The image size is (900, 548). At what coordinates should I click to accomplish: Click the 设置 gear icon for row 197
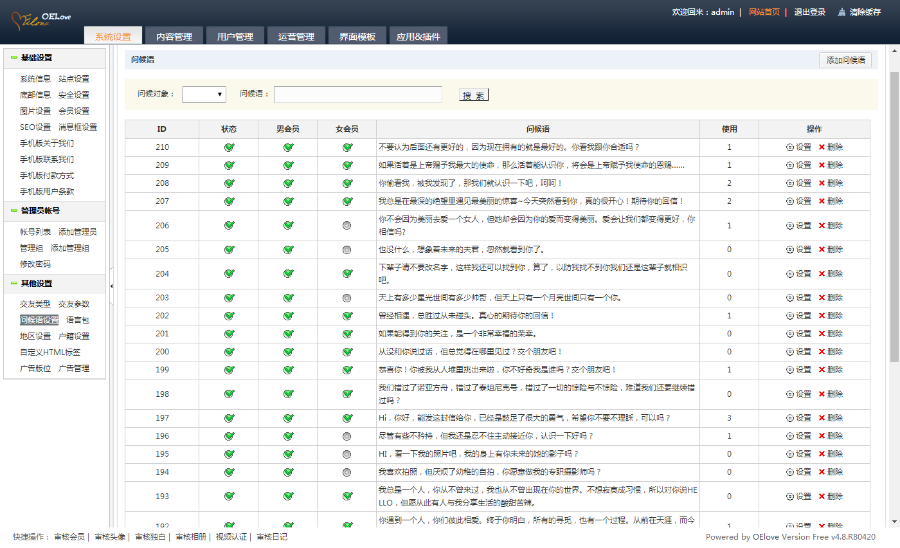pyautogui.click(x=789, y=418)
